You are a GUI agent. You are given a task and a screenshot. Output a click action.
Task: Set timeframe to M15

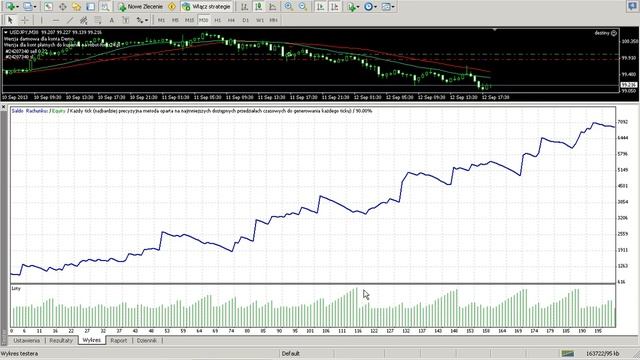(189, 20)
